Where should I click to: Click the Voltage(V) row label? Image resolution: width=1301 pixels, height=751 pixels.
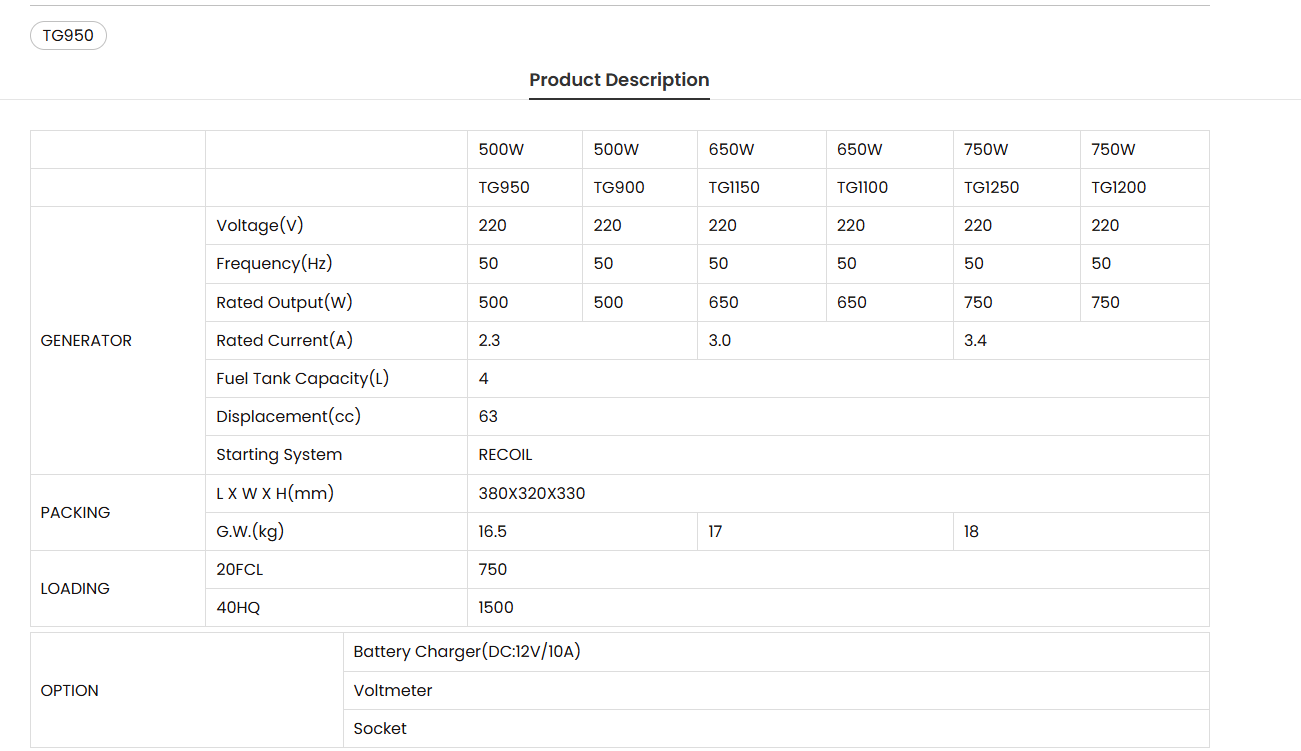coord(260,226)
